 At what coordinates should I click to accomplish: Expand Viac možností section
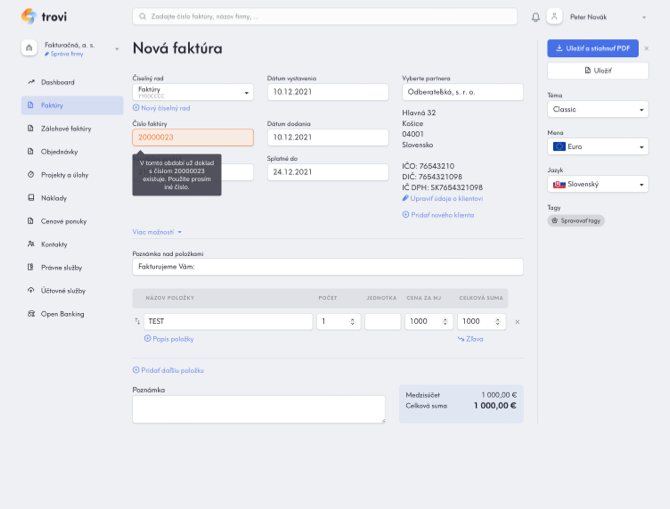[157, 231]
